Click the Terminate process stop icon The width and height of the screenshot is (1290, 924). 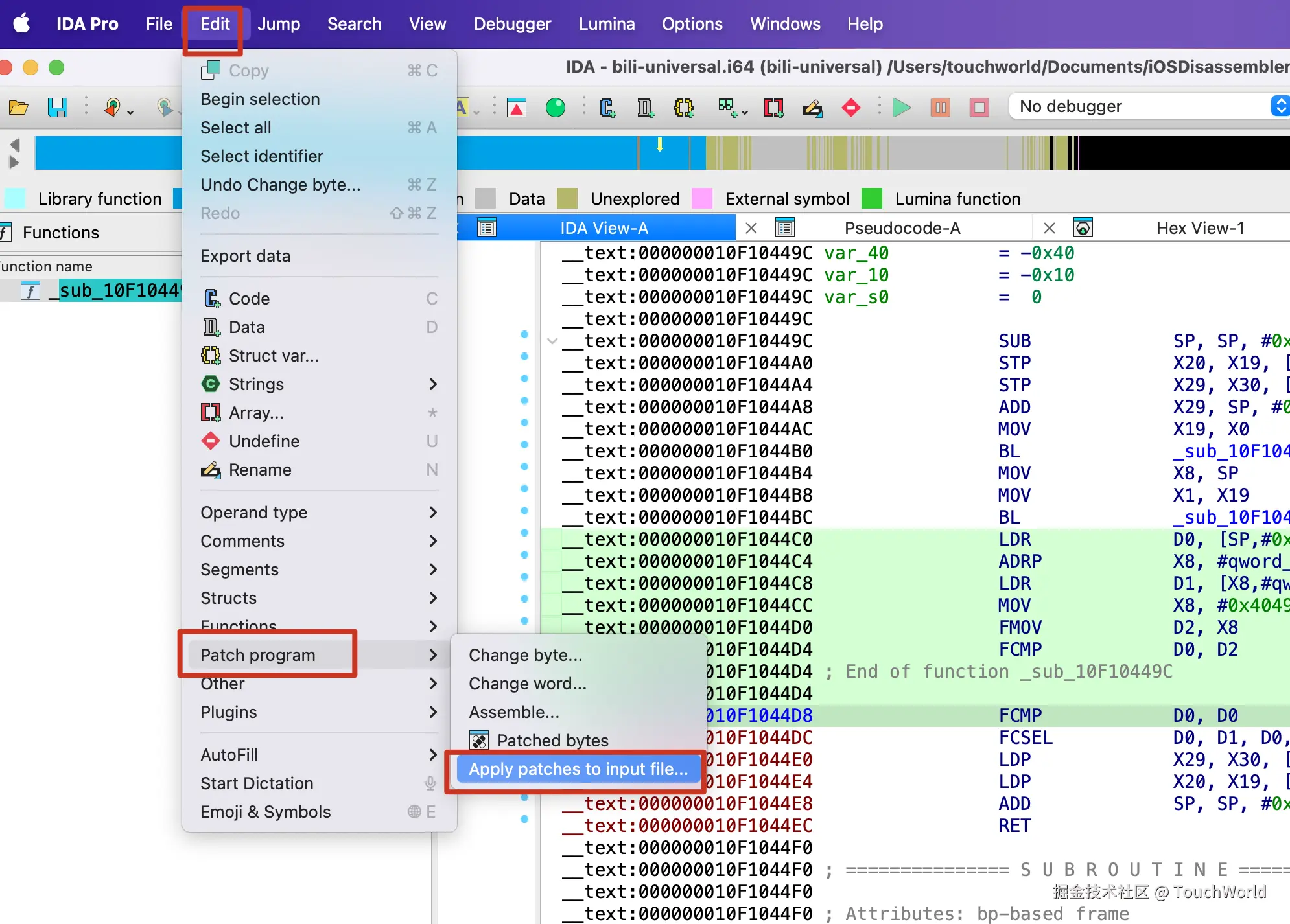point(979,107)
